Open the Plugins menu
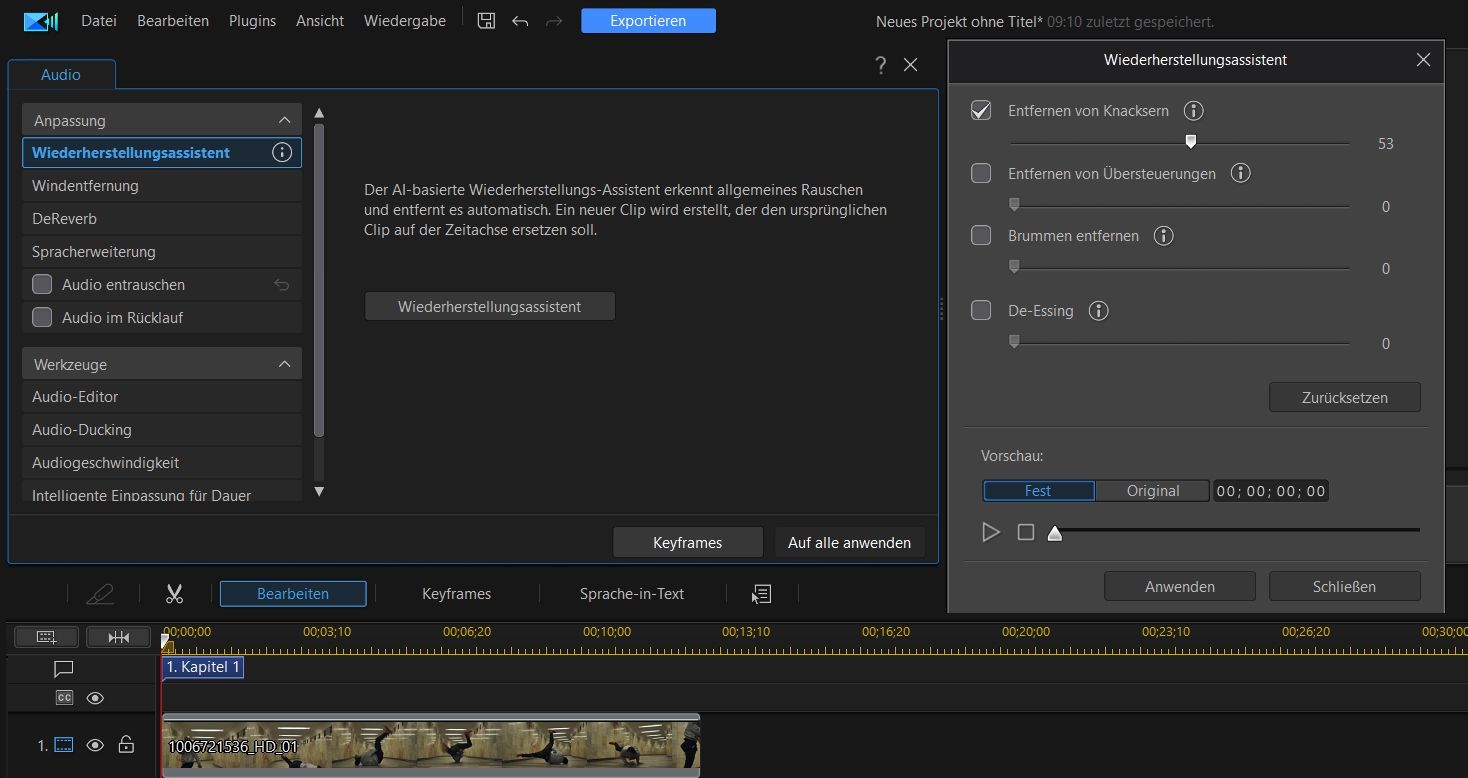1468x778 pixels. (x=252, y=21)
